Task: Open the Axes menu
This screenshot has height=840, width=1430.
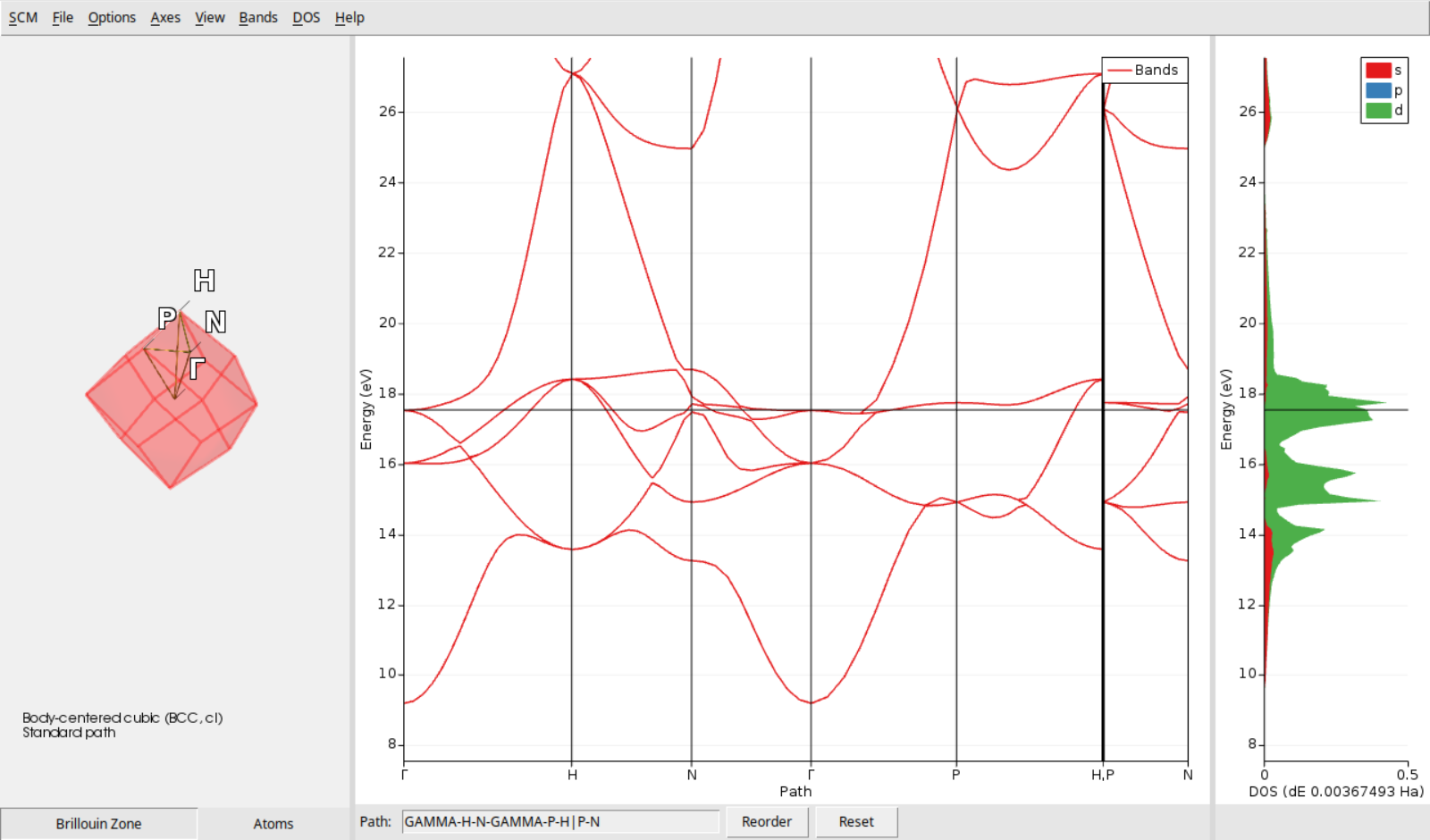Action: (164, 17)
